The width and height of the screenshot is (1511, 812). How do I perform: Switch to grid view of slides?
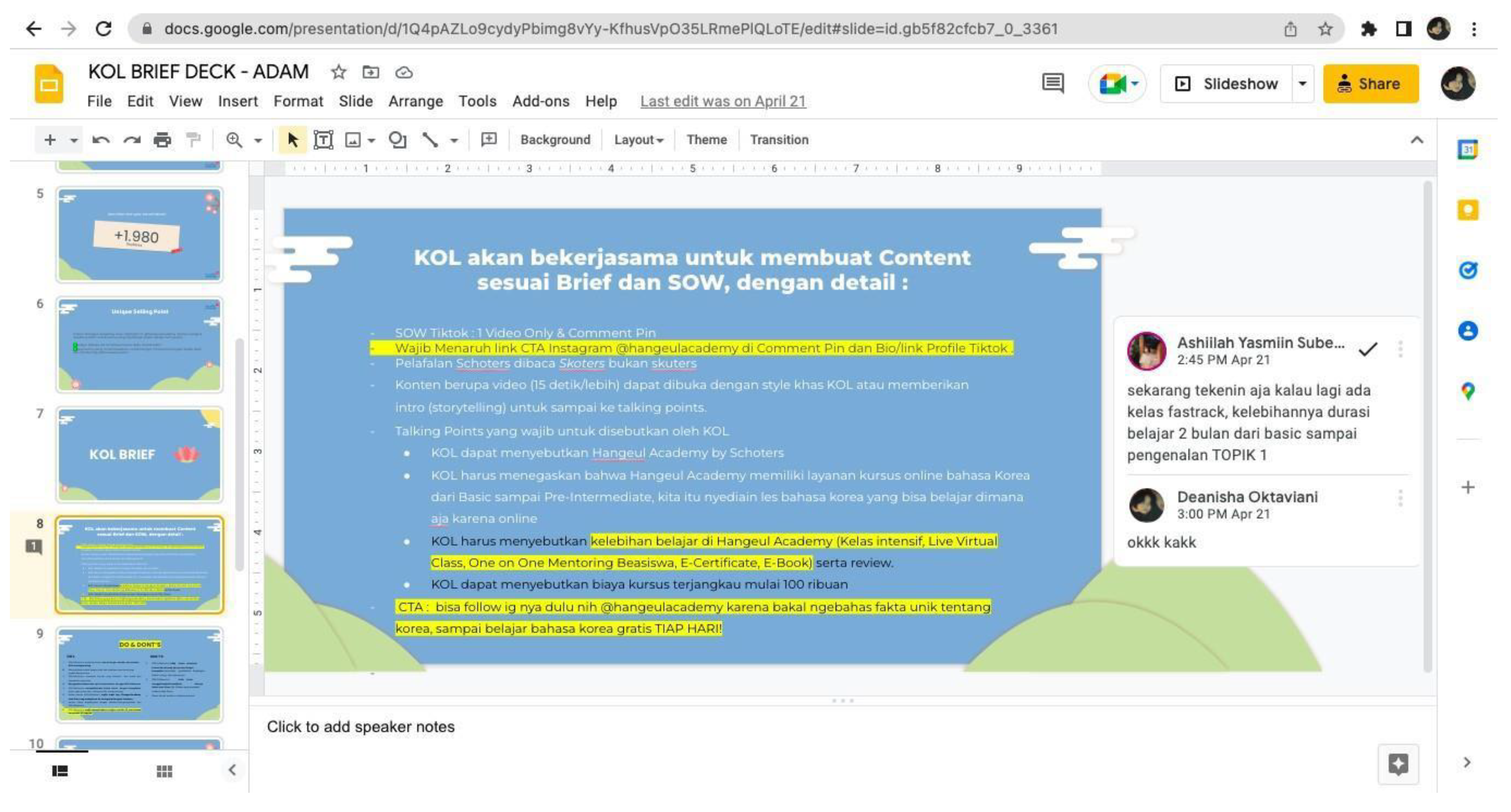[x=164, y=771]
